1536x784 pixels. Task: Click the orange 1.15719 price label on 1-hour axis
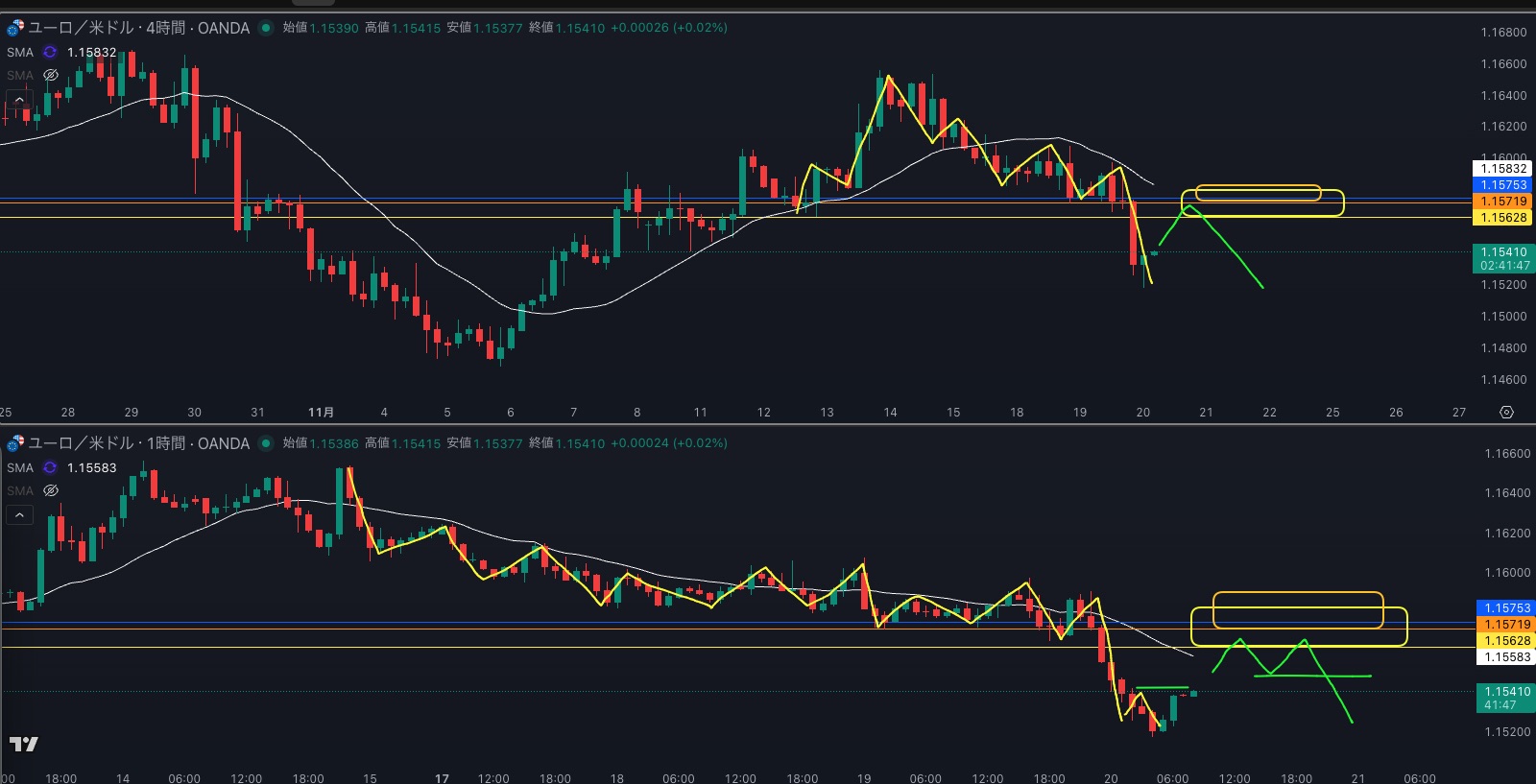(1506, 625)
